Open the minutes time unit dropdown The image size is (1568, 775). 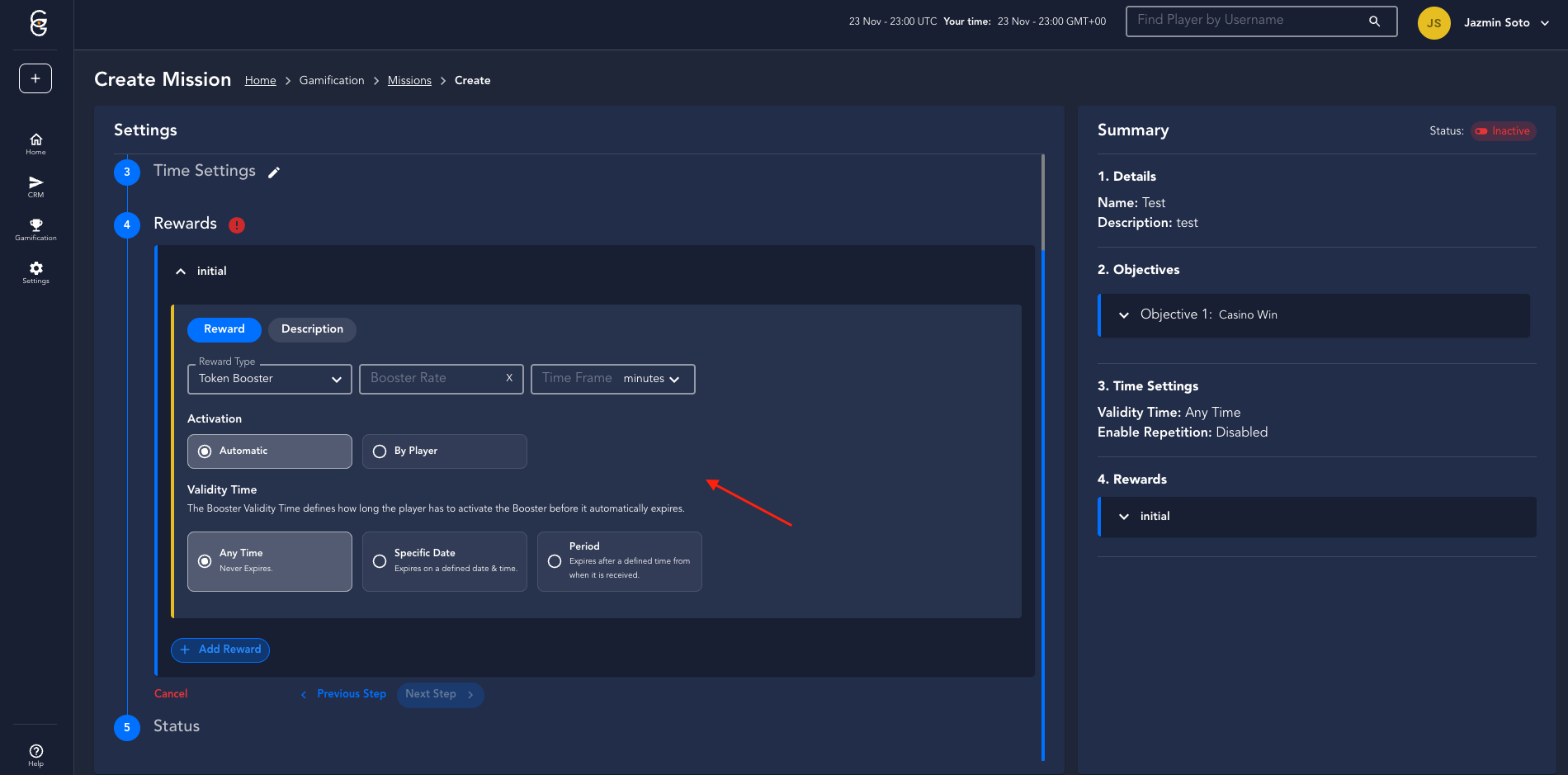(651, 379)
